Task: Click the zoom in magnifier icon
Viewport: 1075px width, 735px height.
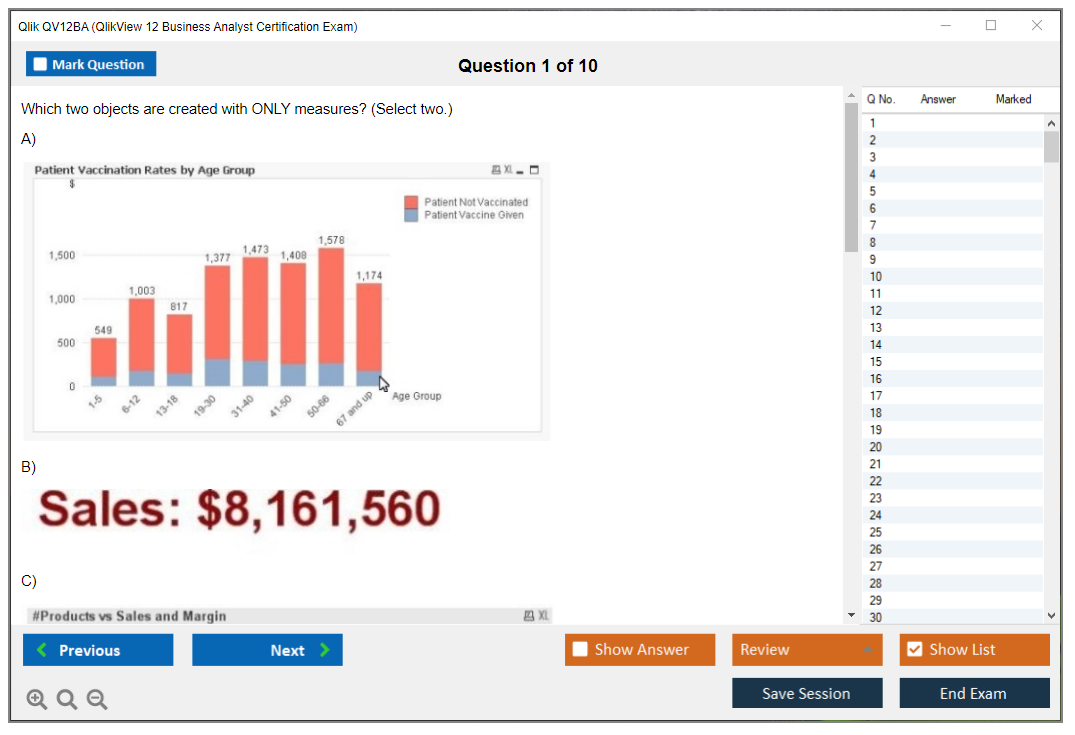Action: (x=37, y=700)
